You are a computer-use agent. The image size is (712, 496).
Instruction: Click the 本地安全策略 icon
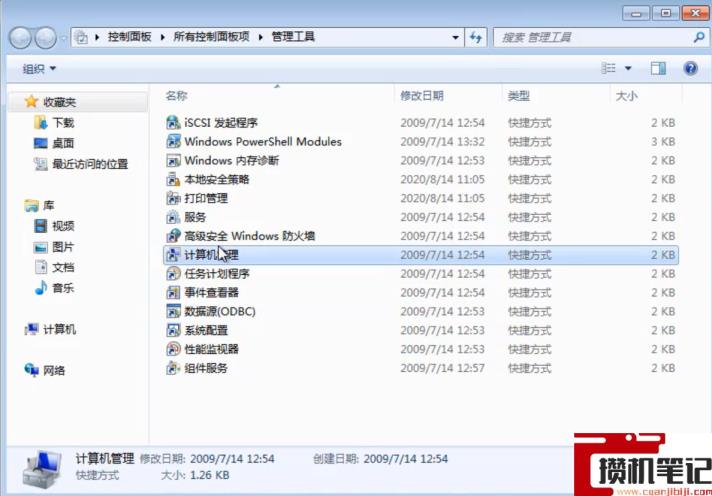[173, 179]
